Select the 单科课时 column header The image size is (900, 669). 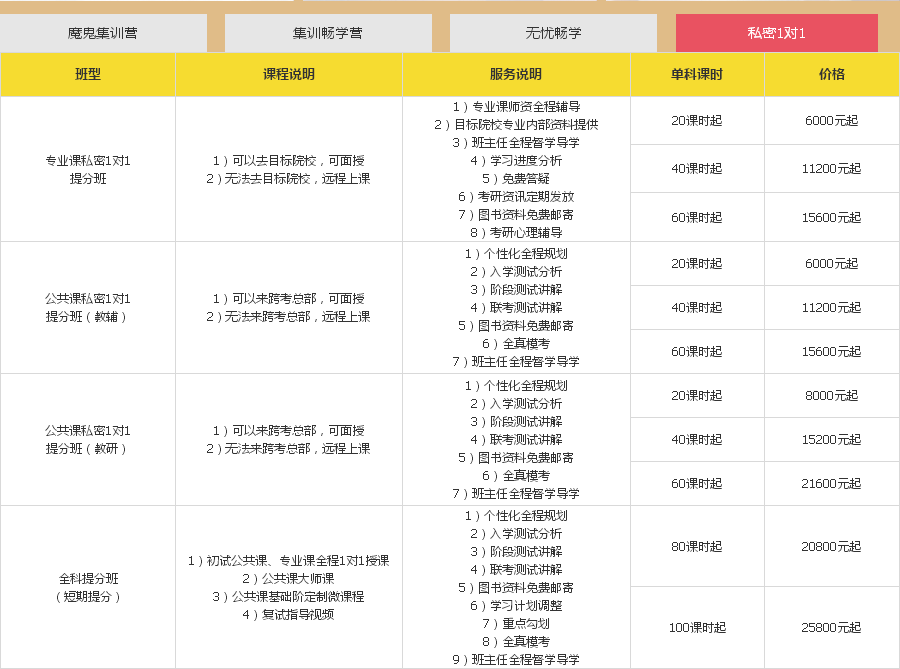tap(697, 74)
